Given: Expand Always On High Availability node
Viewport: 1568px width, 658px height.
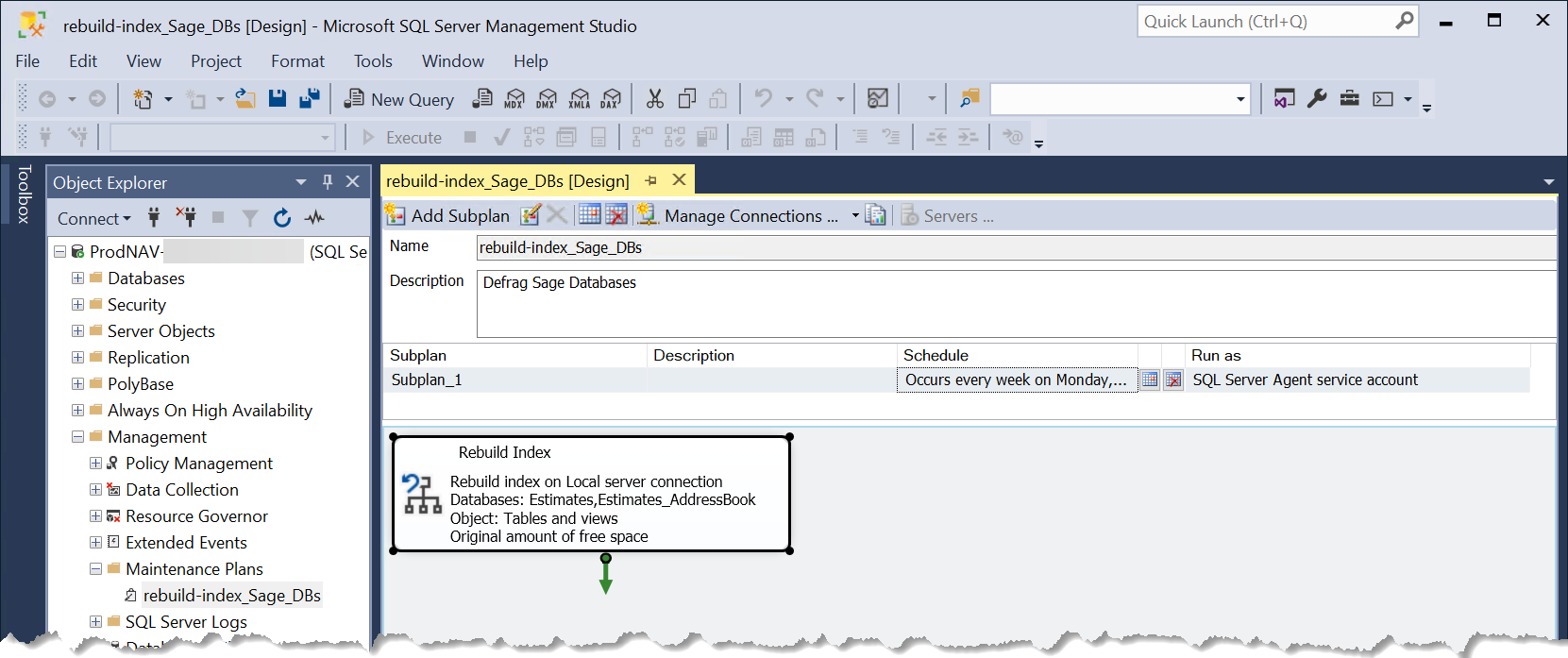Looking at the screenshot, I should pos(77,410).
